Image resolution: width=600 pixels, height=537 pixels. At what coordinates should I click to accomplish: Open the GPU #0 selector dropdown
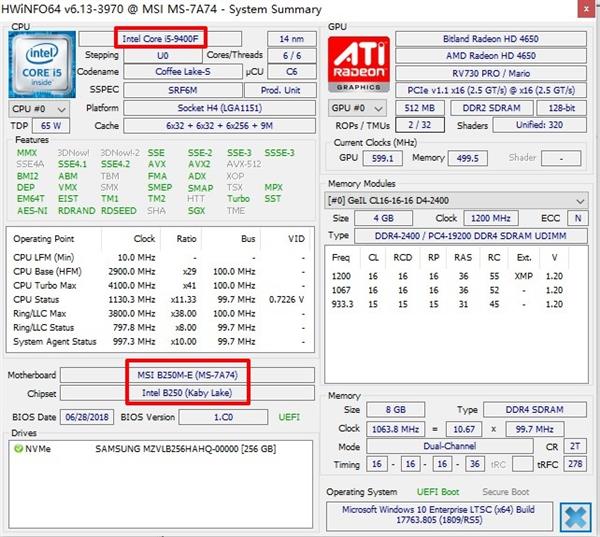pos(358,107)
